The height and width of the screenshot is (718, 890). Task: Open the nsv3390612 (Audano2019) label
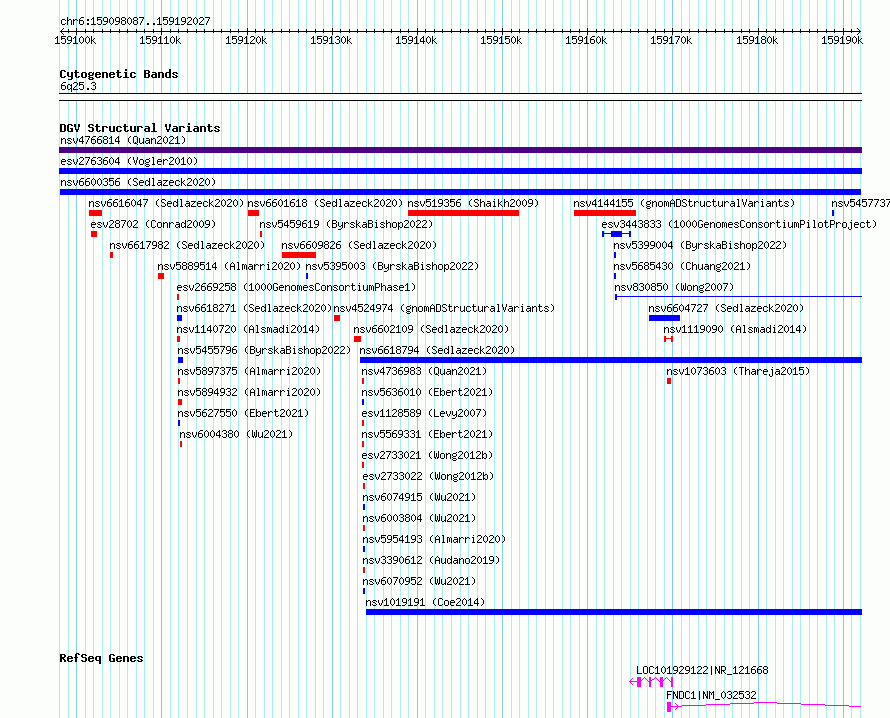pos(431,560)
